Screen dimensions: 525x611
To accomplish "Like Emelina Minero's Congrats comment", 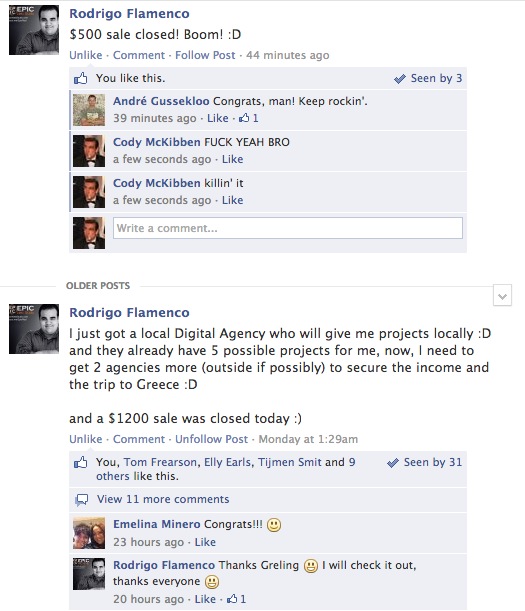I will [x=205, y=542].
